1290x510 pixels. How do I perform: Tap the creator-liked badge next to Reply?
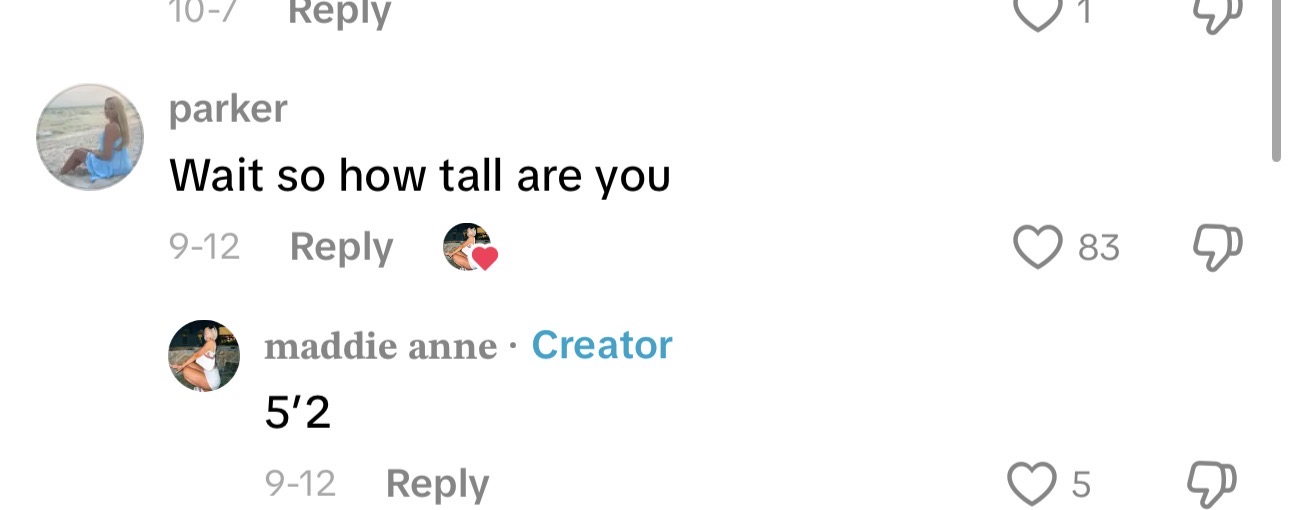pyautogui.click(x=470, y=247)
